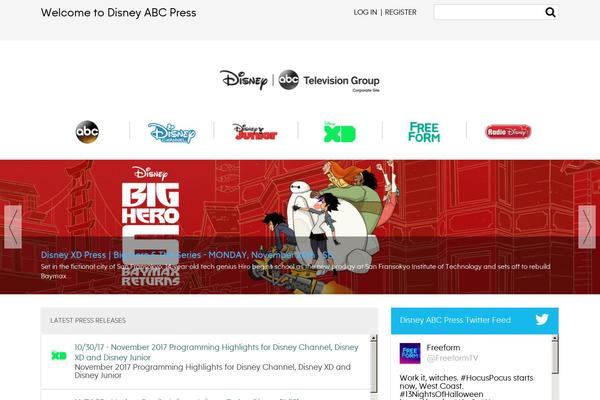Click the @FreeformTV Twitter handle
The image size is (600, 400).
coord(452,358)
